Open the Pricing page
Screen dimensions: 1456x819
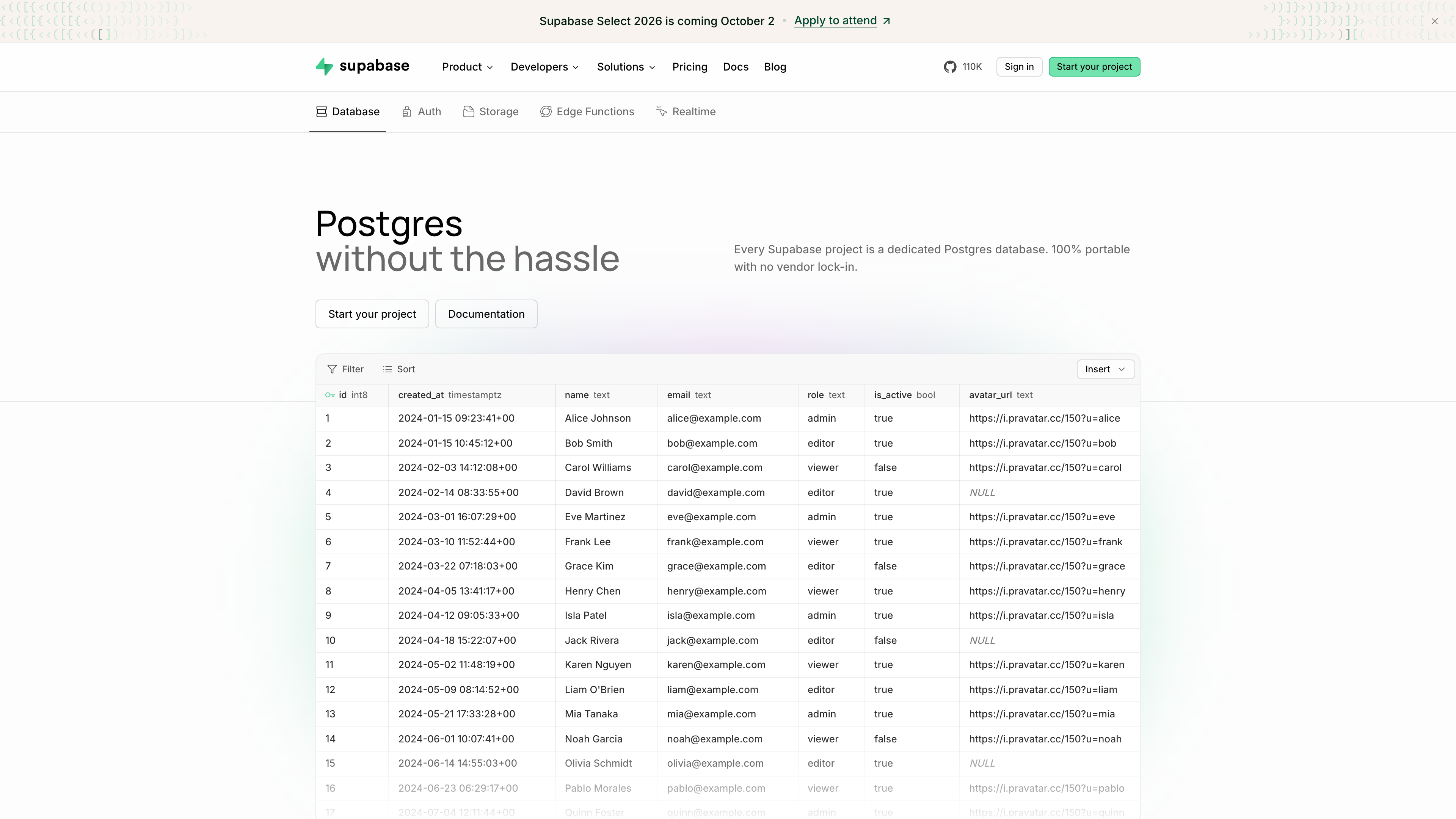coord(690,67)
